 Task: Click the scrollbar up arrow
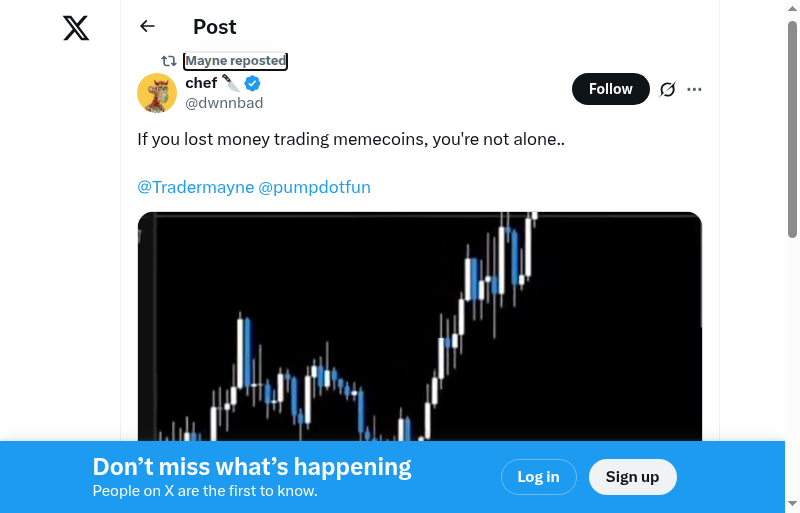(x=792, y=8)
